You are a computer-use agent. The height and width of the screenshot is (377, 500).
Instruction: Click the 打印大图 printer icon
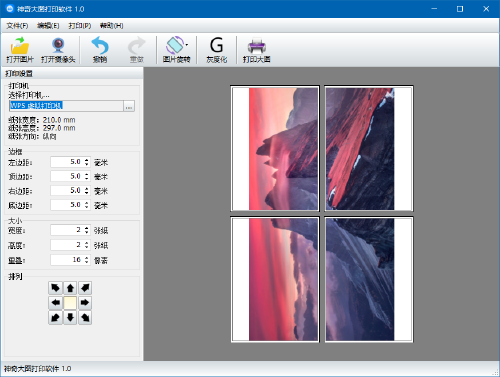(256, 50)
